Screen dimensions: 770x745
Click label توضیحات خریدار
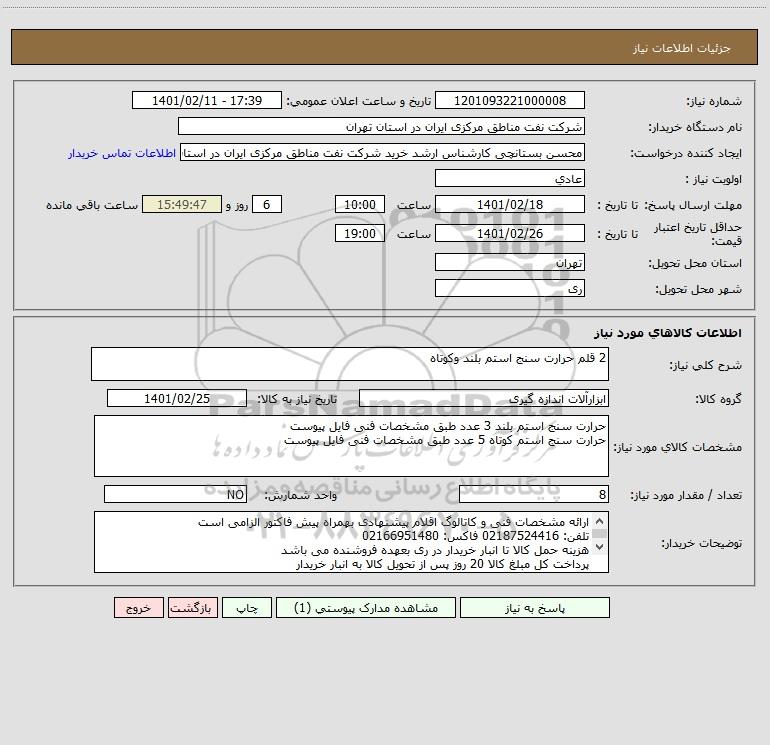point(701,543)
